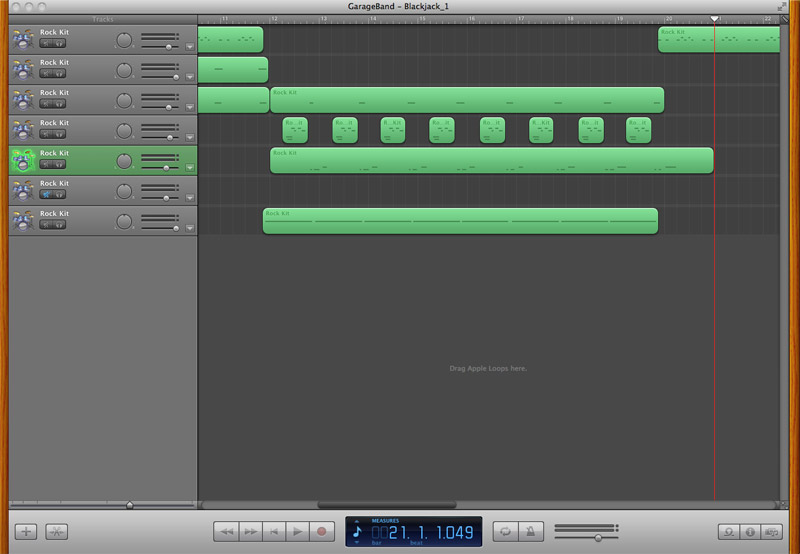Screen dimensions: 800x554
Task: Start playback with the Play button
Action: 297,532
